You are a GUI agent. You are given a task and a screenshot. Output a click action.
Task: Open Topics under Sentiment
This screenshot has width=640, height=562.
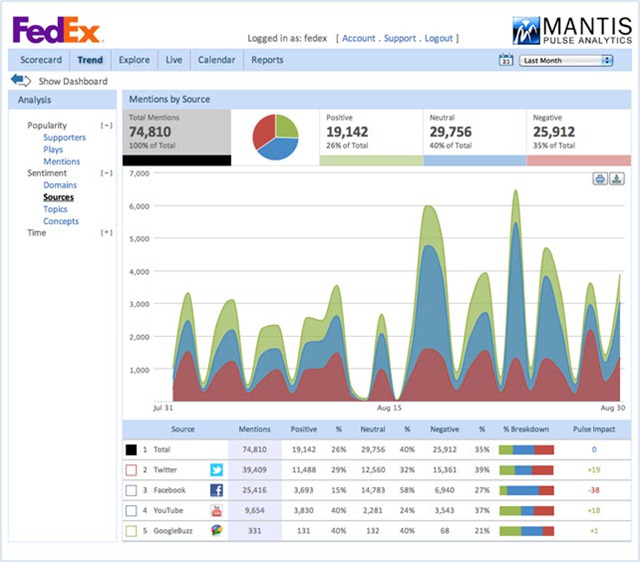55,209
